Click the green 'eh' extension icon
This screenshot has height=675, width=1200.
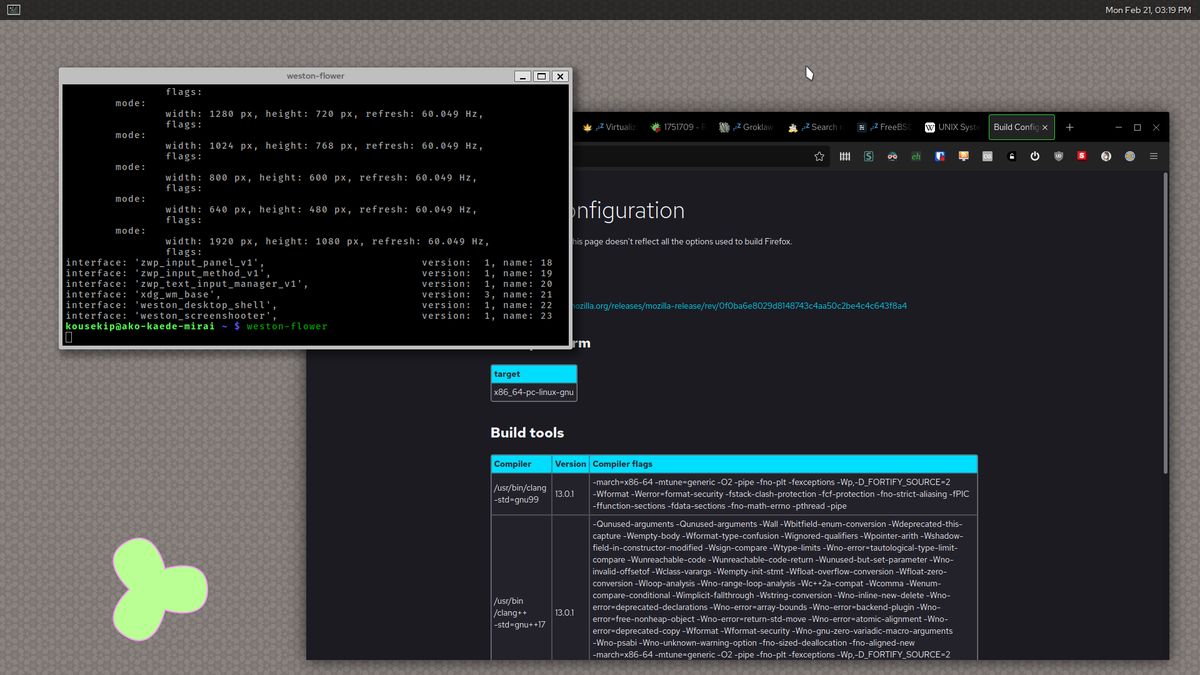915,156
